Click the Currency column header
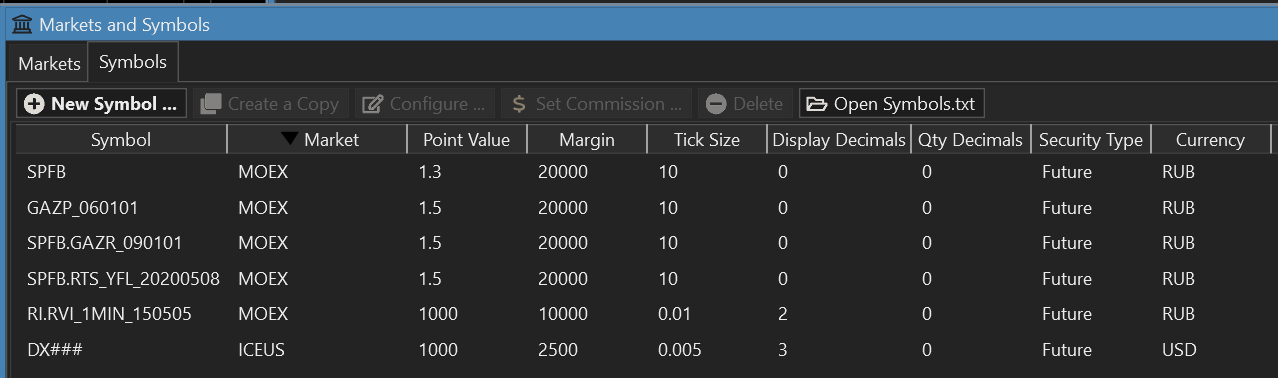The width and height of the screenshot is (1278, 378). 1210,140
